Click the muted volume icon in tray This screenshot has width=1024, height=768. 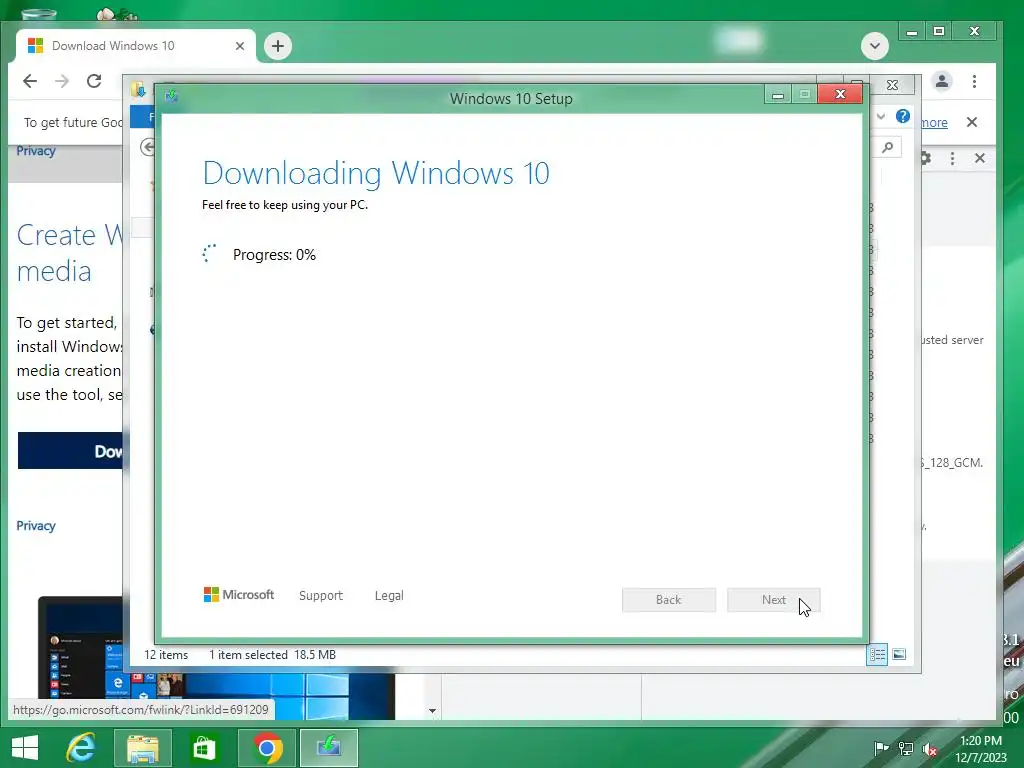(930, 749)
